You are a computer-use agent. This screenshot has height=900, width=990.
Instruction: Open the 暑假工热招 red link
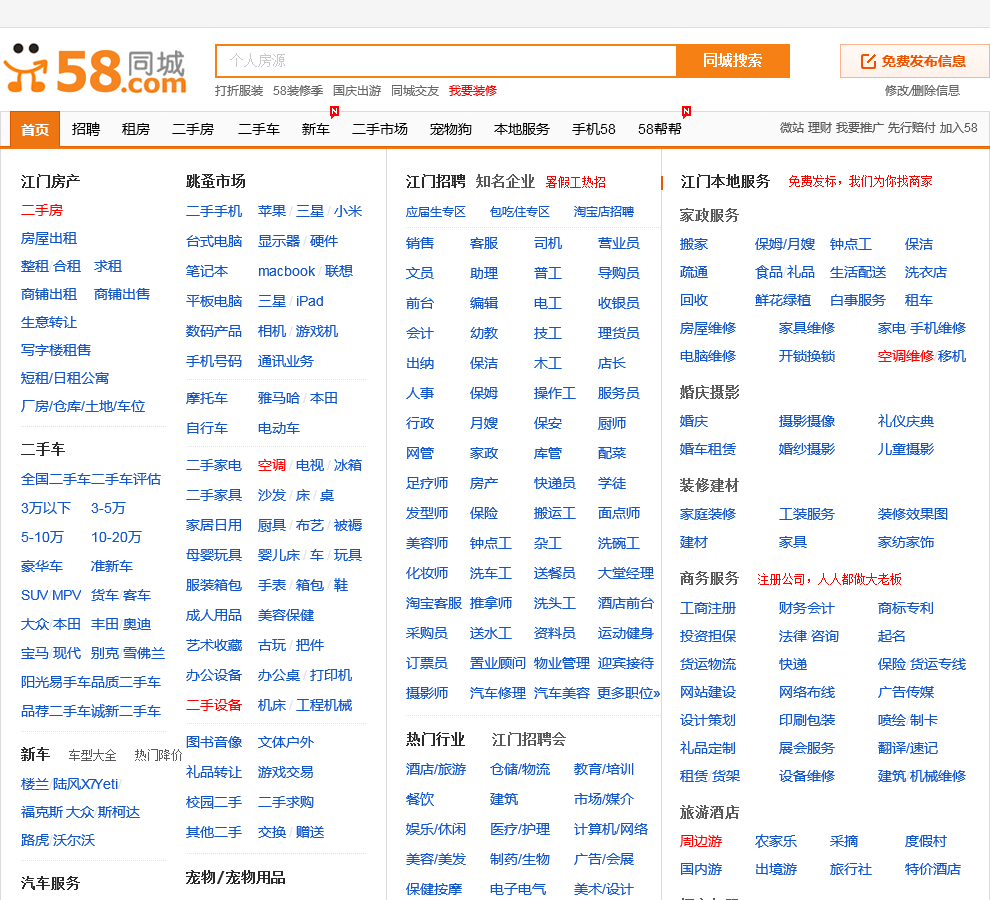point(575,183)
